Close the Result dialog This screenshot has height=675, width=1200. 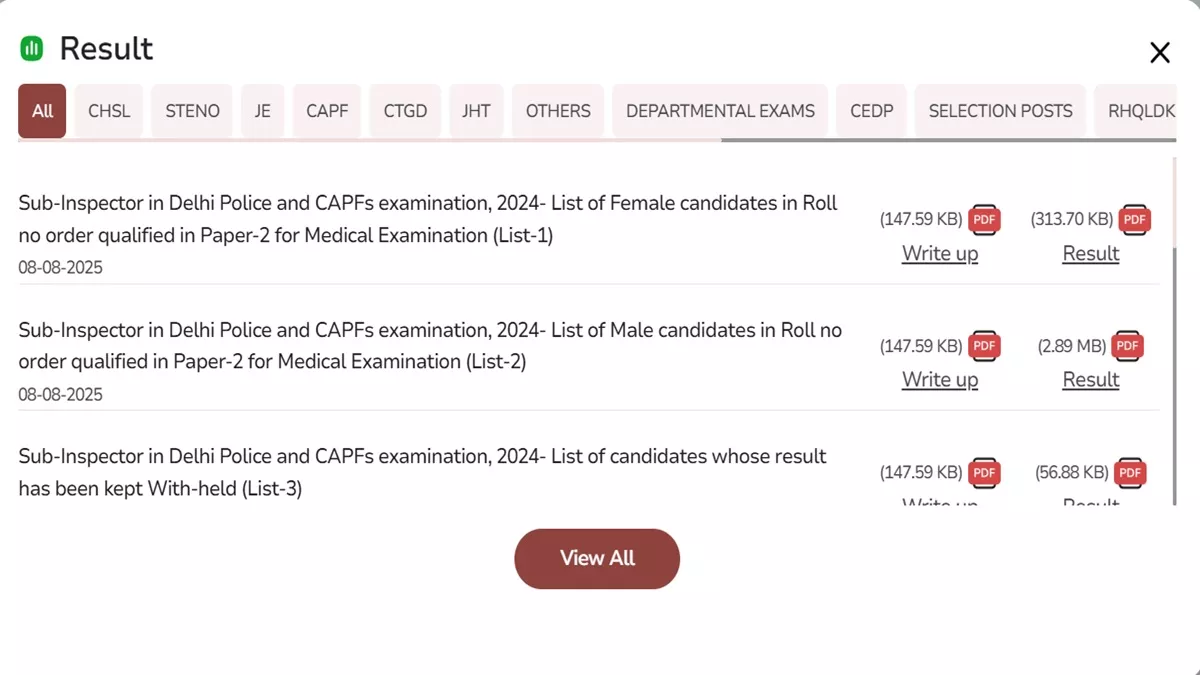[x=1159, y=53]
